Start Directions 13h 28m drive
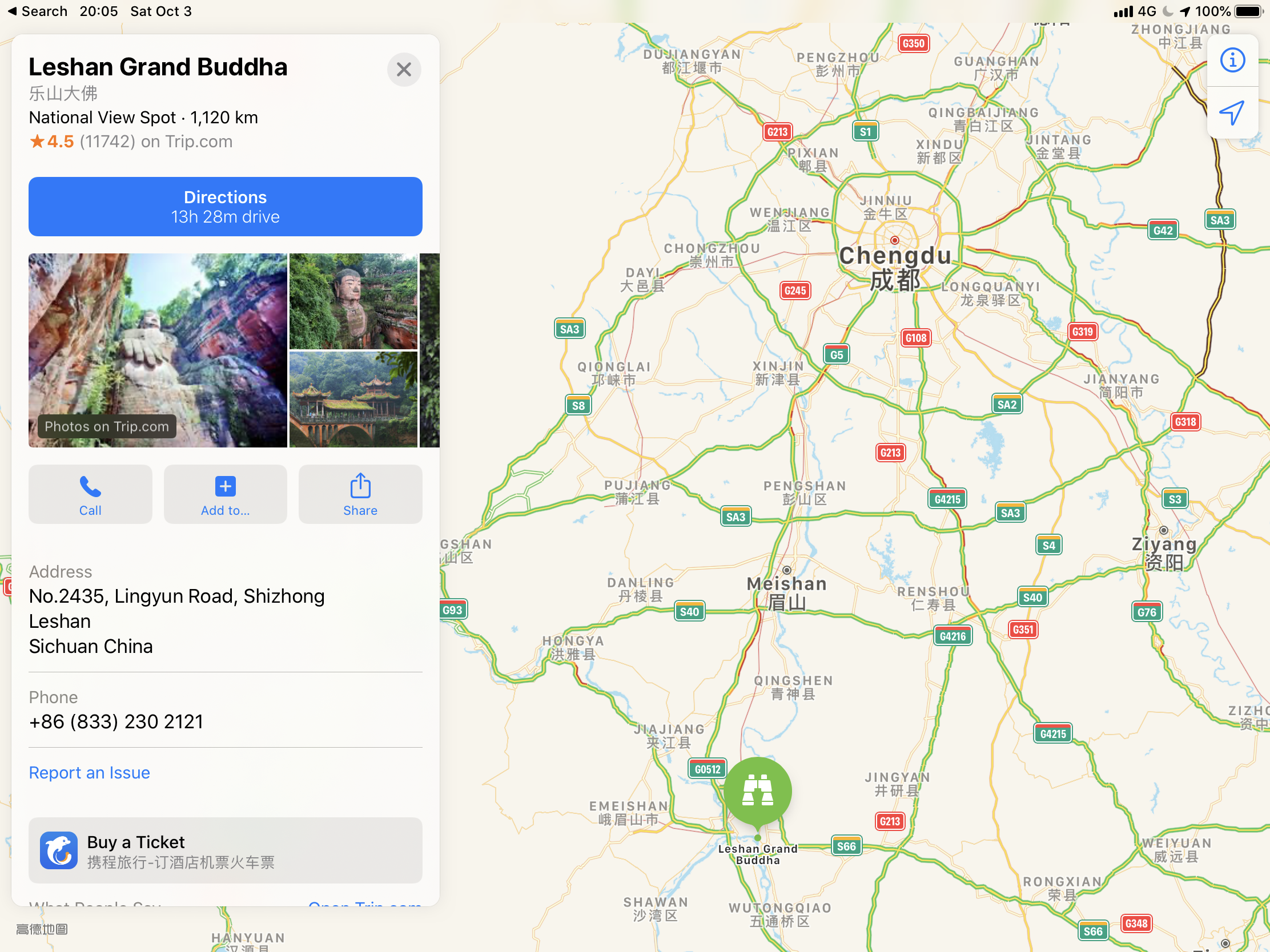 point(225,207)
